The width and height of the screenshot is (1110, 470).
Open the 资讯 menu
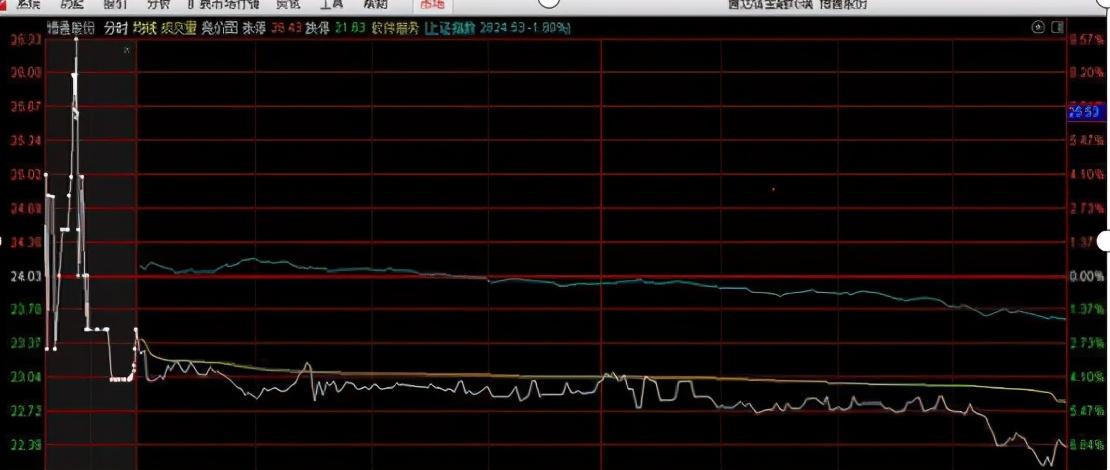point(287,4)
